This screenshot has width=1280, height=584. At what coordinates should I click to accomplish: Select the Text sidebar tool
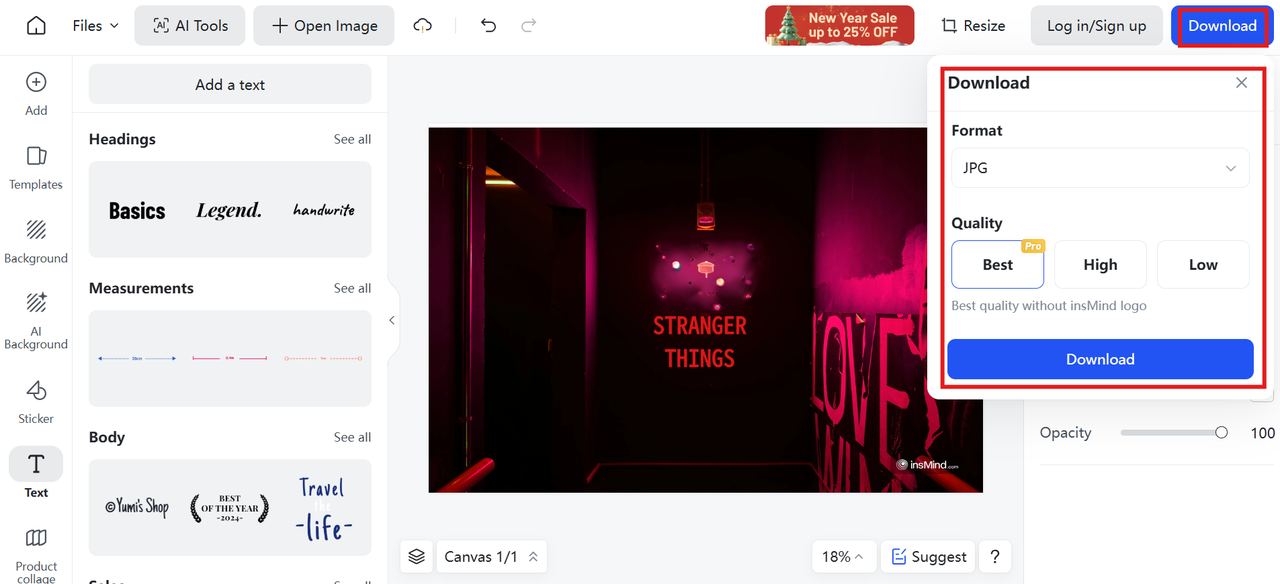point(36,473)
